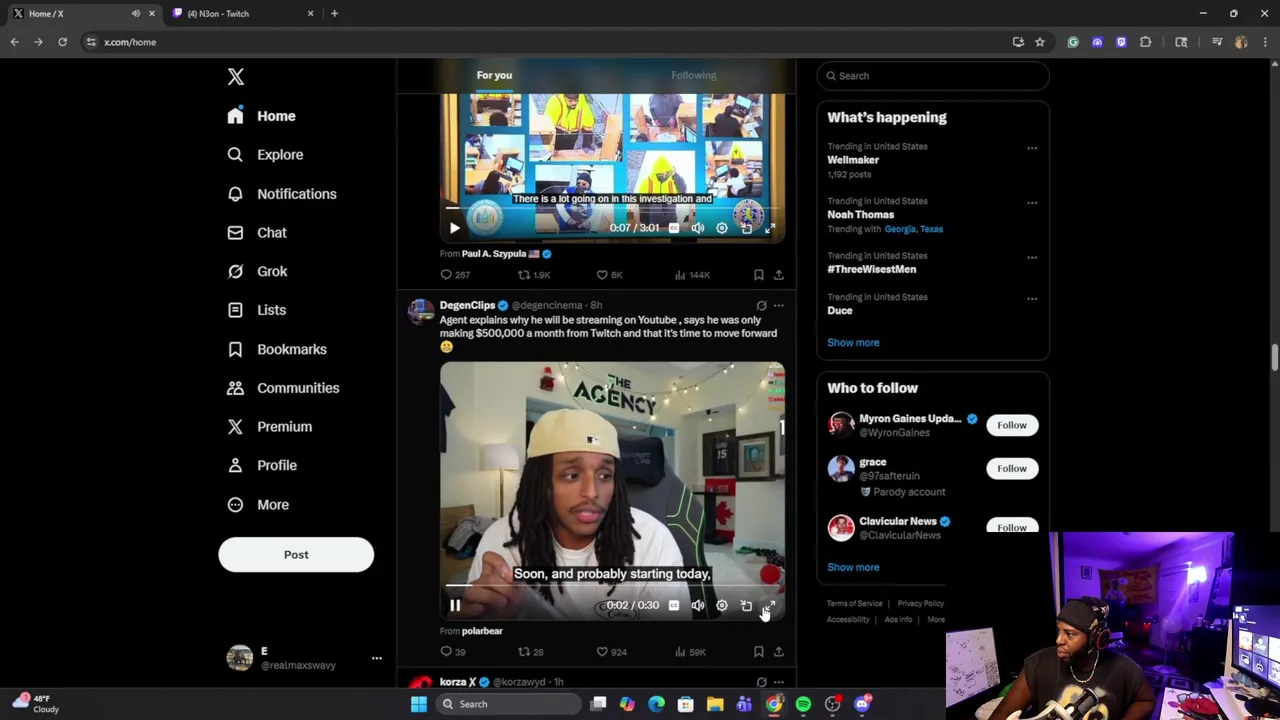Open more options for Duce trend

1031,299
